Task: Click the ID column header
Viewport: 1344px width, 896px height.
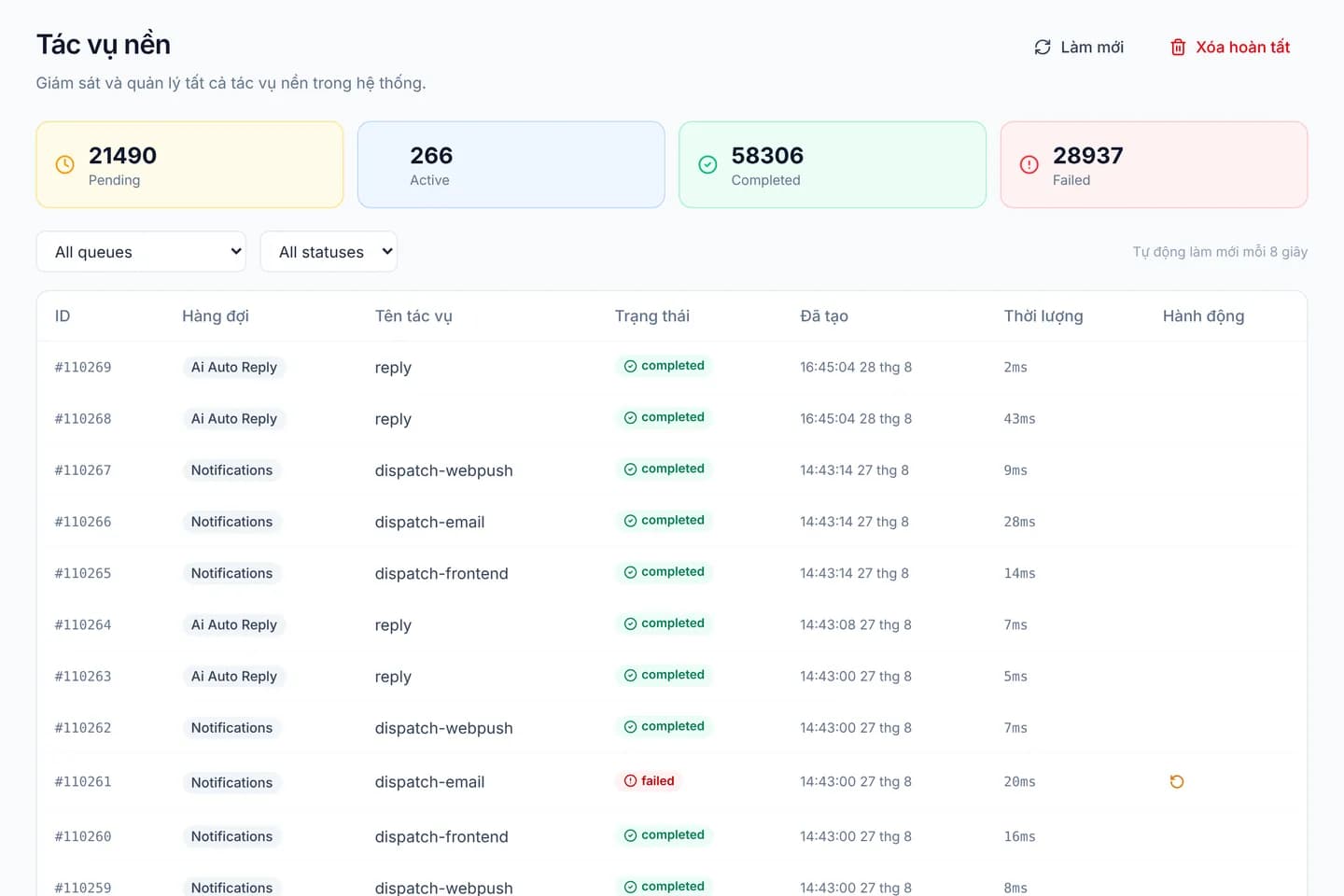Action: (63, 316)
